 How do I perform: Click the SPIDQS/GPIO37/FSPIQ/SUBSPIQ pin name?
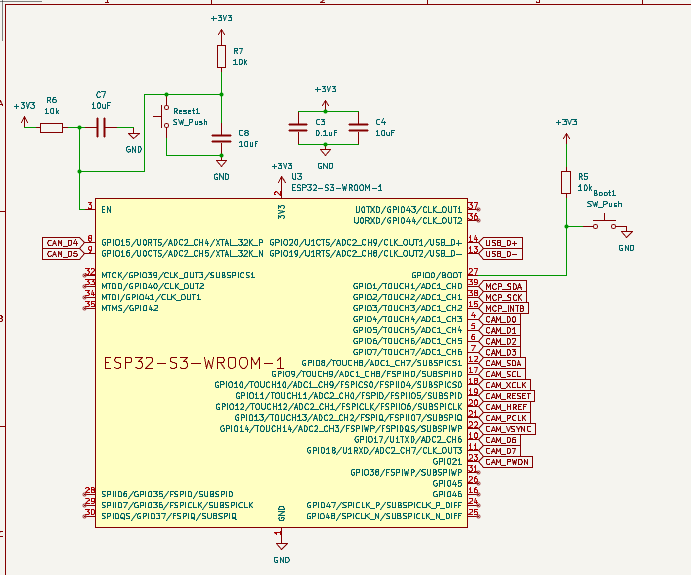(x=169, y=516)
